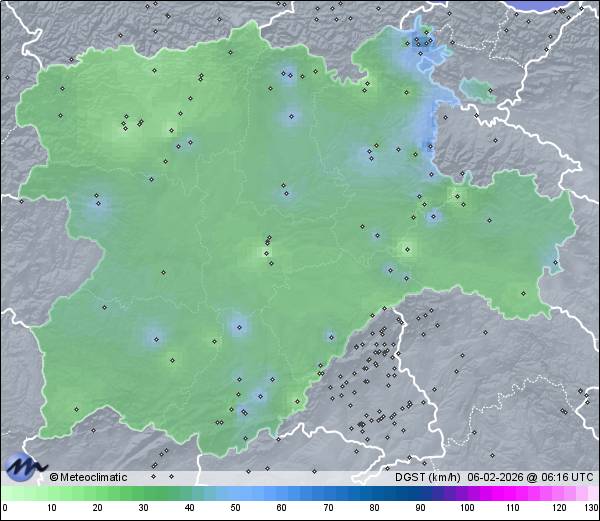
Task: Click the northernmost central blue-haloed station marker
Action: (289, 74)
